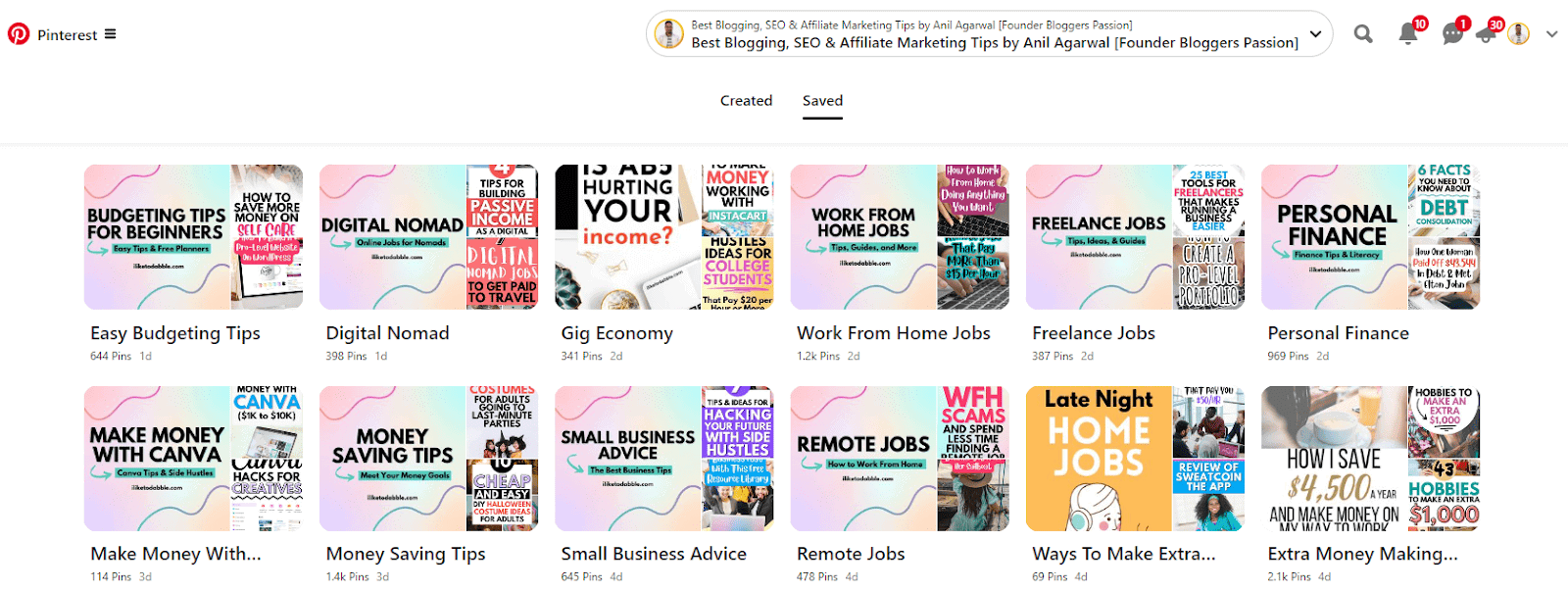Click your profile avatar in the header
The height and width of the screenshot is (590, 1568).
(x=1518, y=33)
